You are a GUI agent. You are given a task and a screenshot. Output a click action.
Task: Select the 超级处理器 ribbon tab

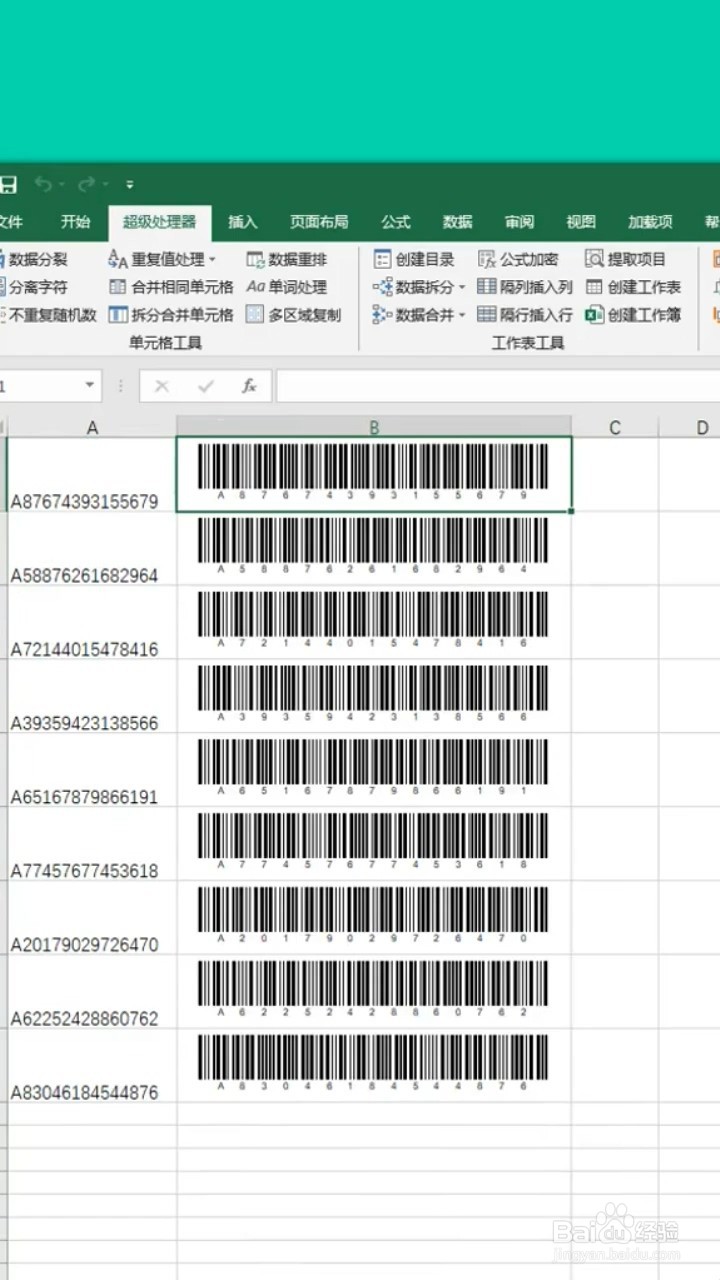click(160, 222)
